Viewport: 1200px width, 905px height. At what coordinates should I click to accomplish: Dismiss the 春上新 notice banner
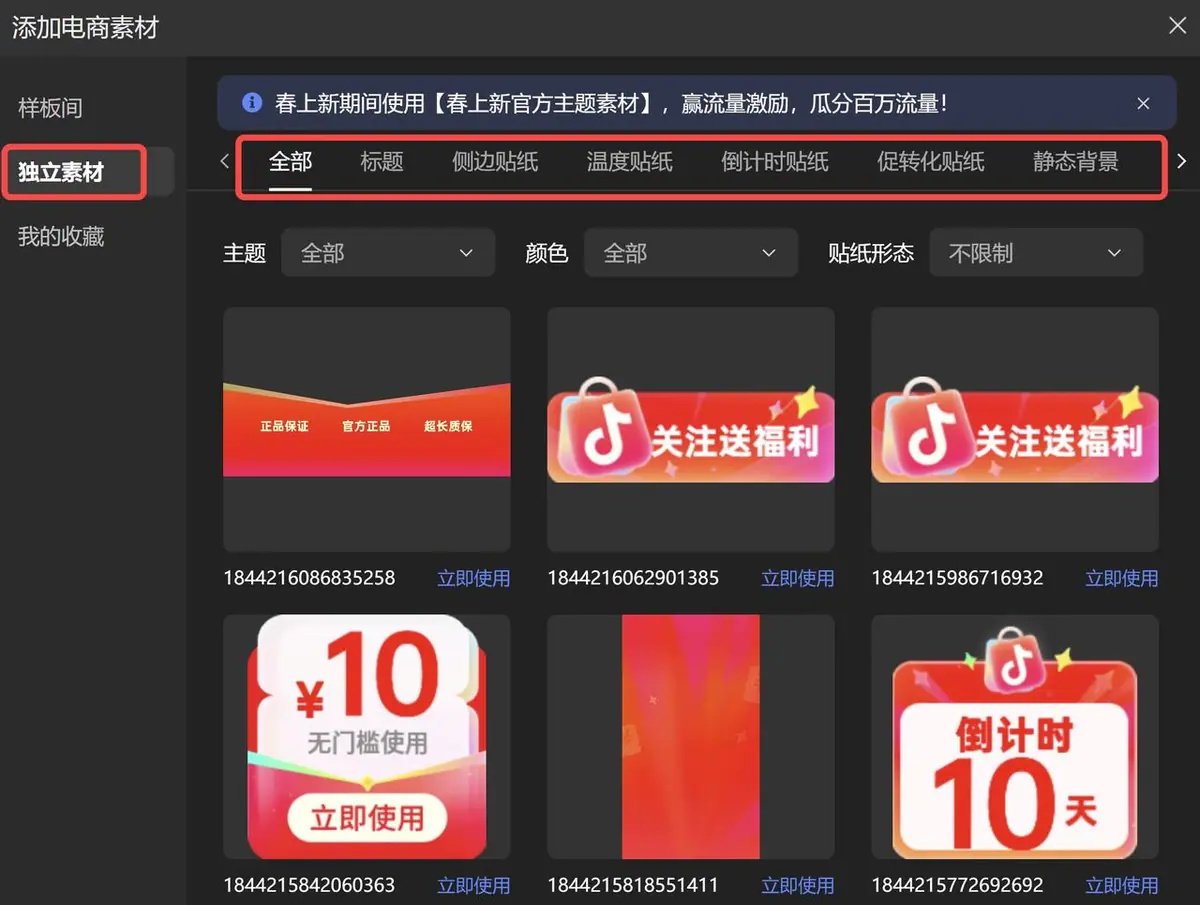pyautogui.click(x=1144, y=103)
